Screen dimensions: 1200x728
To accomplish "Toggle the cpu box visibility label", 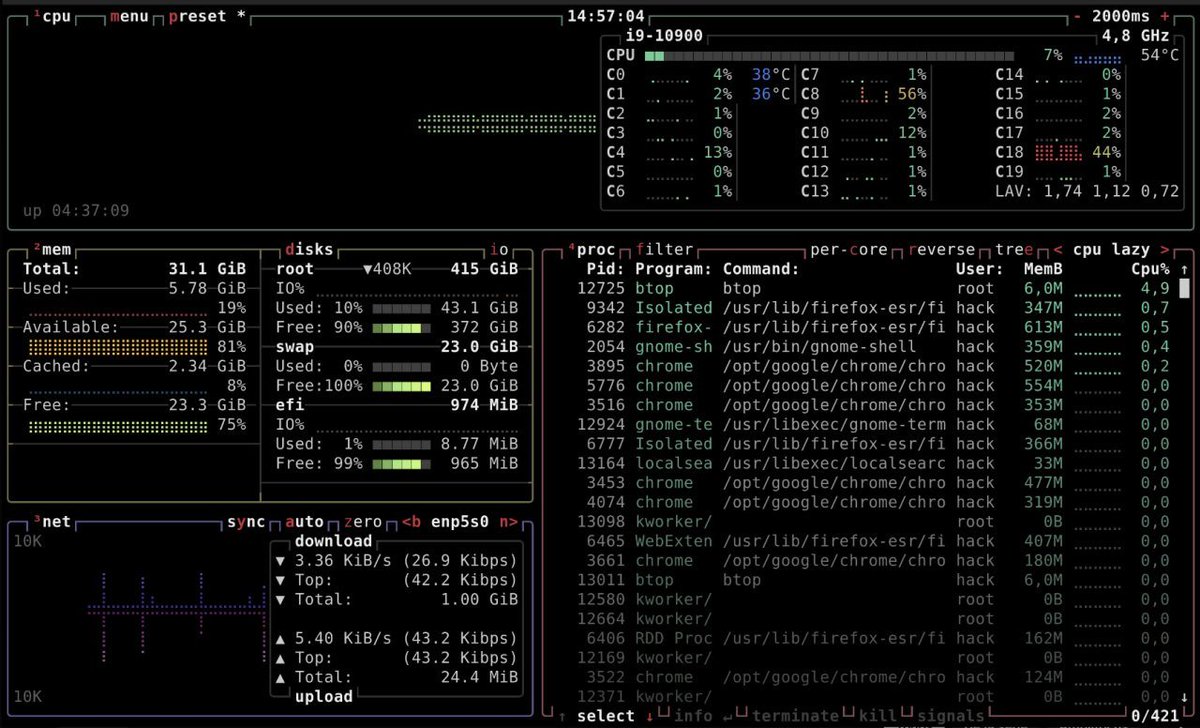I will pos(53,17).
